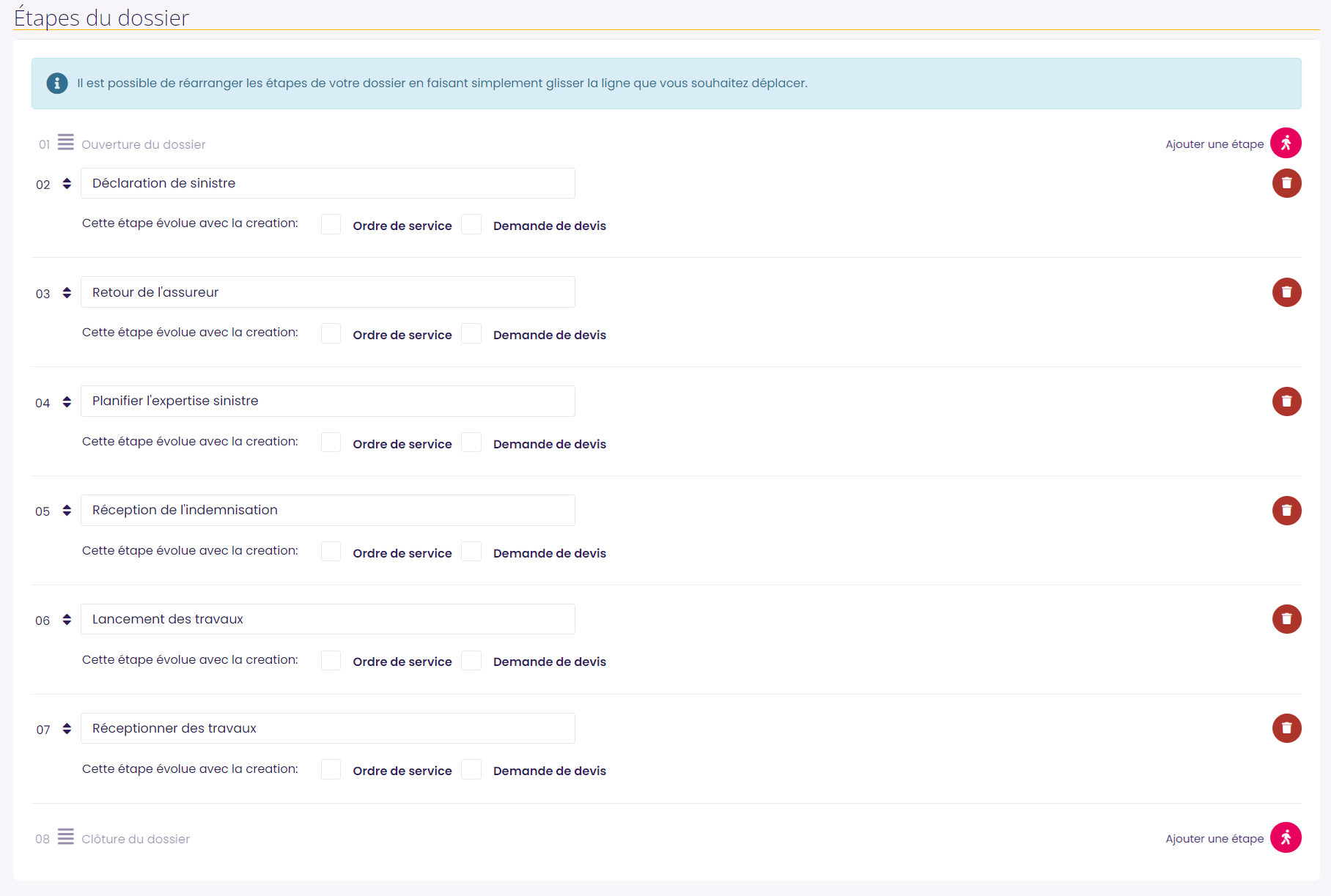Viewport: 1331px width, 896px height.
Task: Click the Ouverture du dossier text
Action: tap(144, 145)
